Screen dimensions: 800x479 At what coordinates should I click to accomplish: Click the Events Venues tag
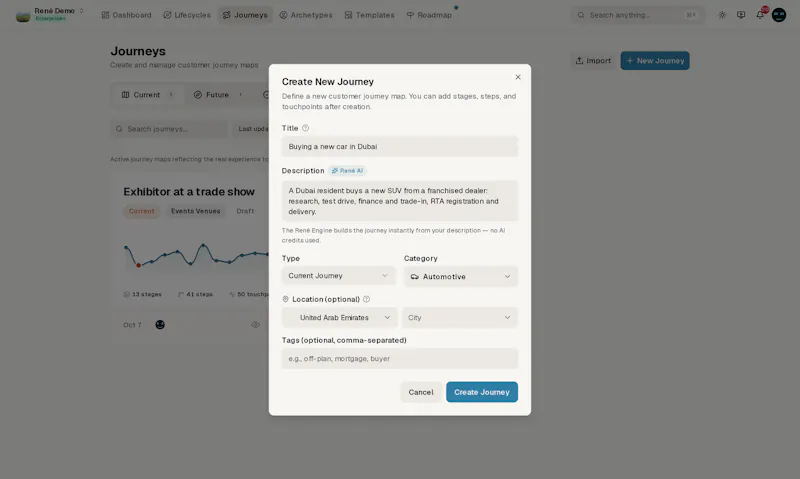pos(195,211)
